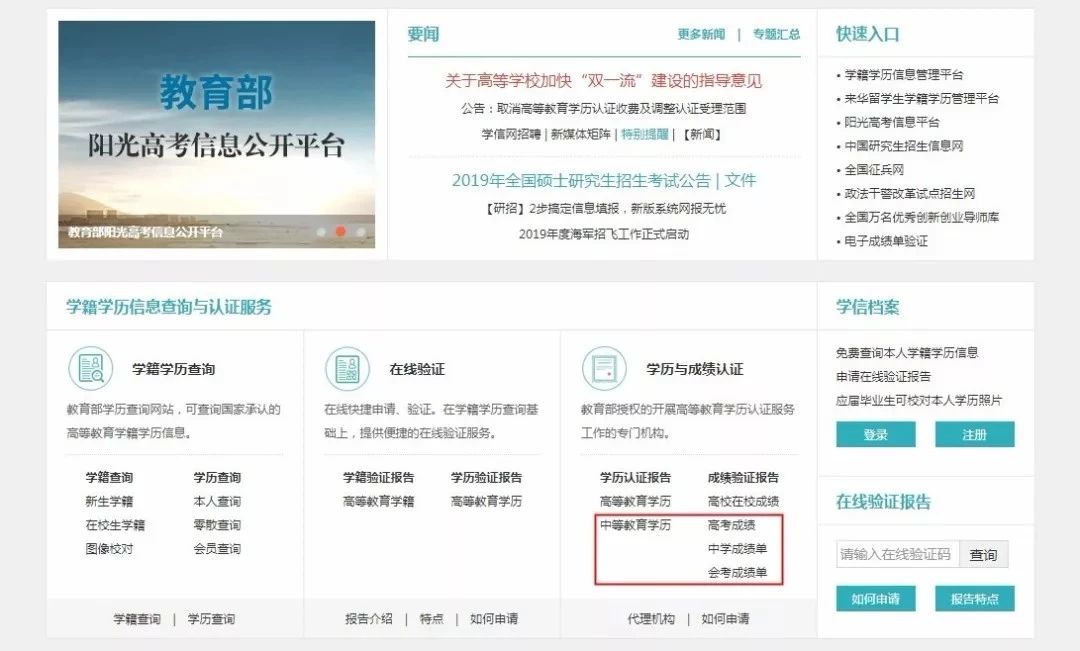Select the last carousel indicator dot
Image resolution: width=1080 pixels, height=651 pixels.
pyautogui.click(x=360, y=231)
